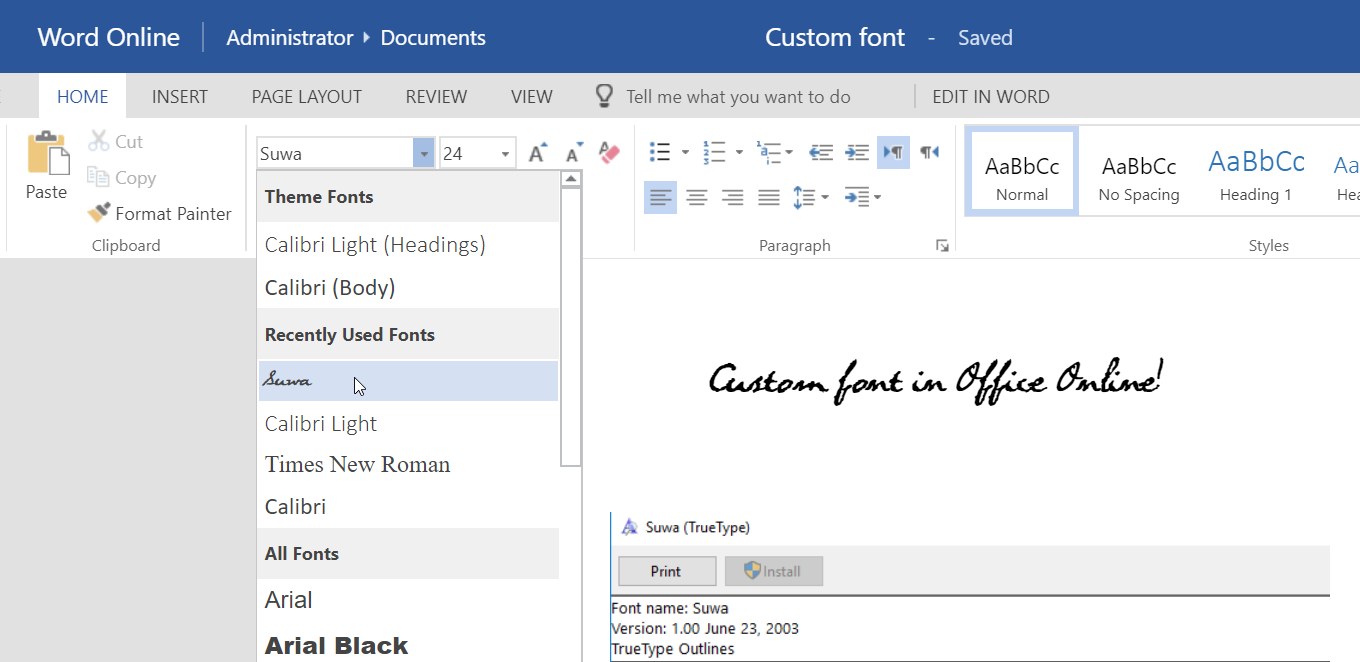Apply the No Spacing style
The width and height of the screenshot is (1360, 662).
coord(1139,171)
